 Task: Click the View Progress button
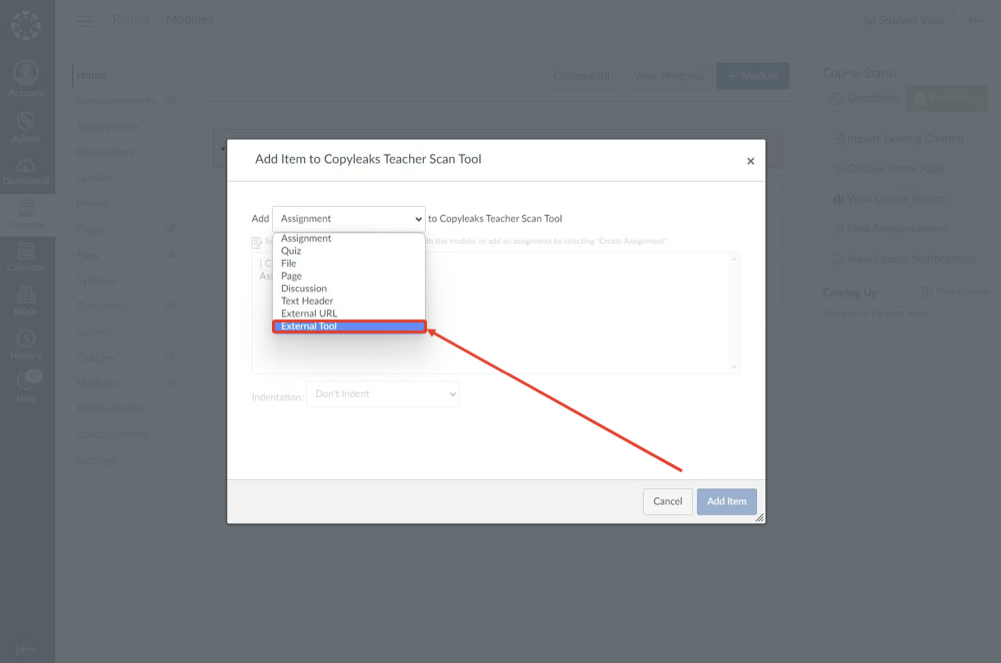pyautogui.click(x=668, y=75)
